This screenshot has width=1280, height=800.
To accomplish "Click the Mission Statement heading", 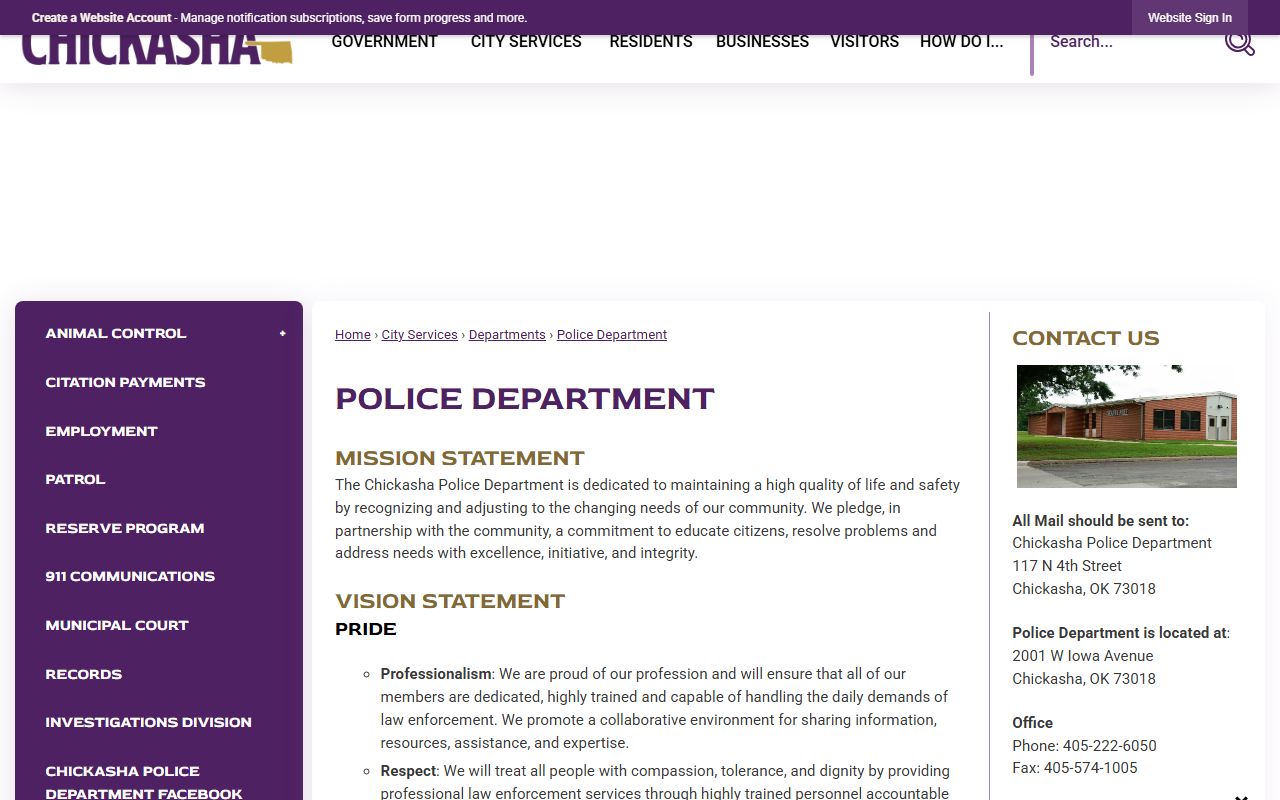I will click(460, 458).
